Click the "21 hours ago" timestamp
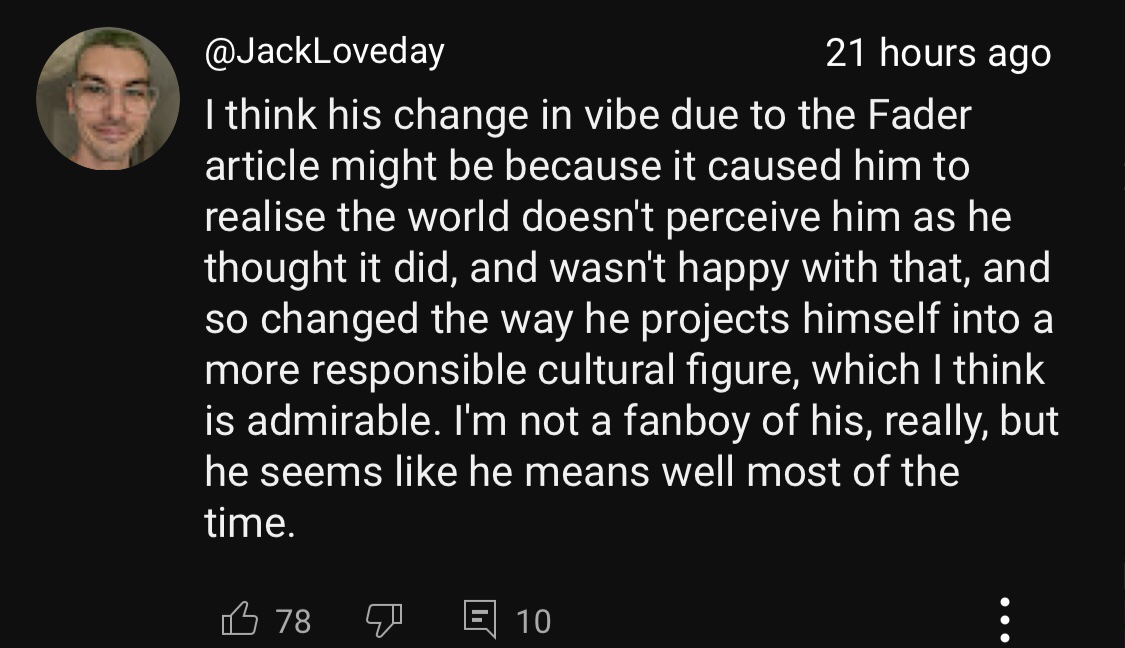 click(938, 53)
